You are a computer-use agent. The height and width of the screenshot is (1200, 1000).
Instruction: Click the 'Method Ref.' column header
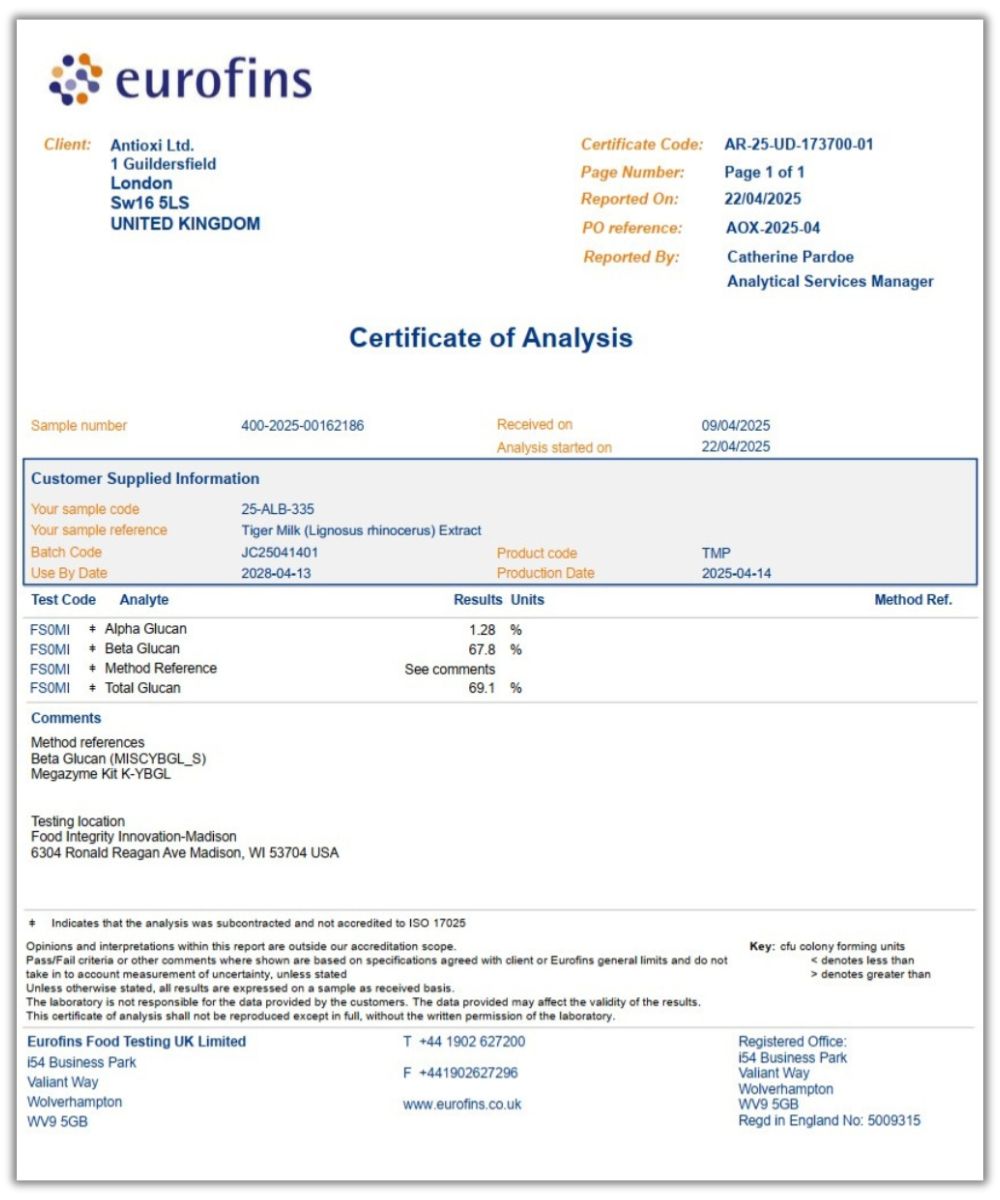[913, 600]
